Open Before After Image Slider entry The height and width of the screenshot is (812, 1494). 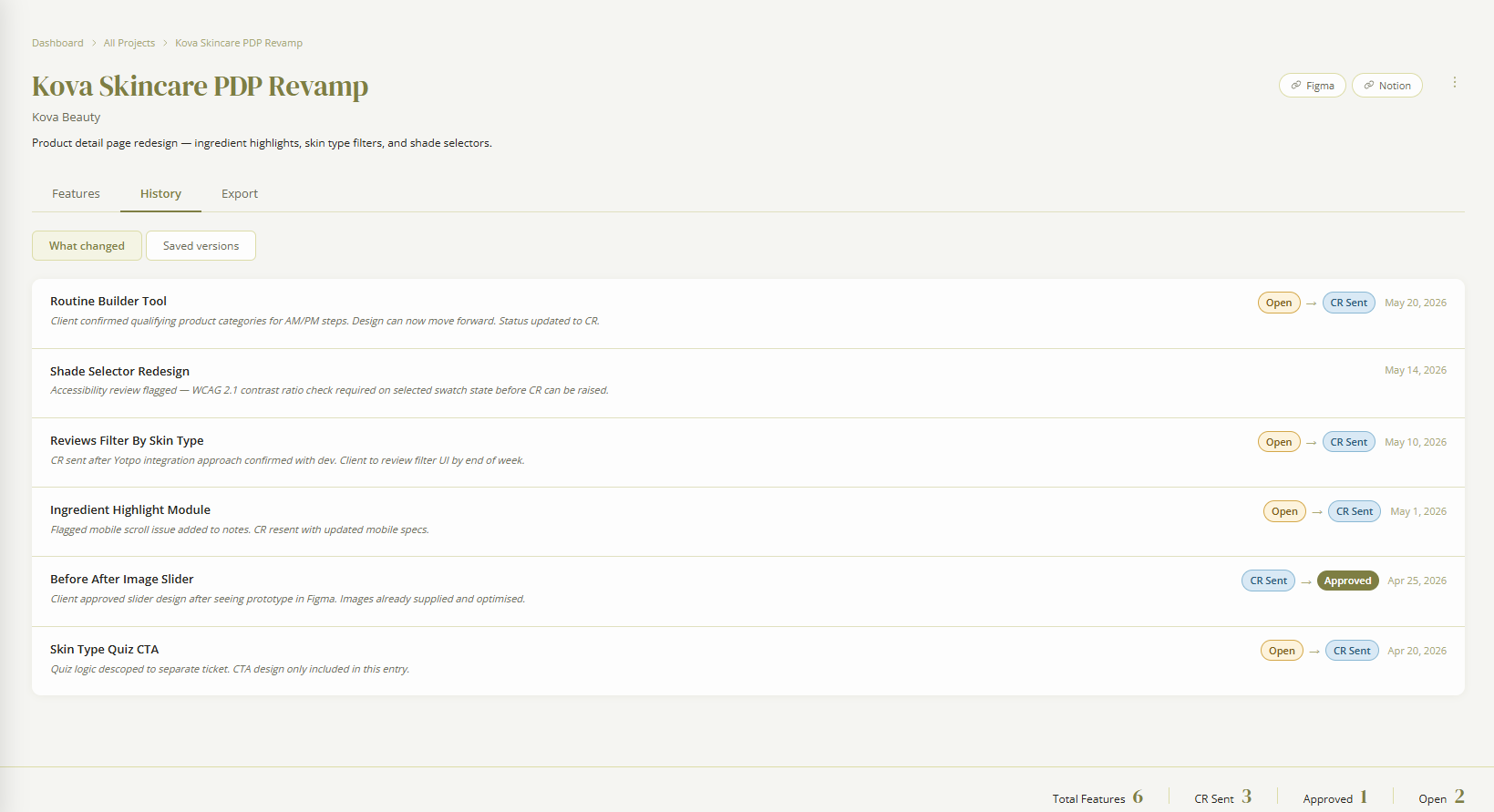pyautogui.click(x=747, y=591)
